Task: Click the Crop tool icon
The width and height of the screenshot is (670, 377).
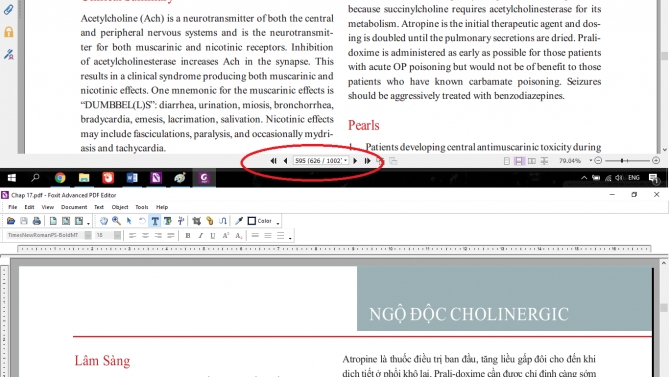Action: (x=197, y=221)
